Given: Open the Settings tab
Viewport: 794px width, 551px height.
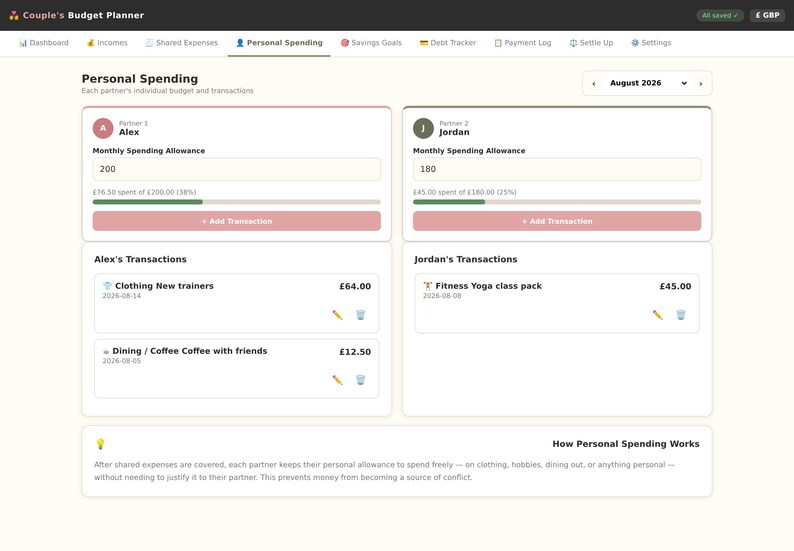Looking at the screenshot, I should coord(651,43).
